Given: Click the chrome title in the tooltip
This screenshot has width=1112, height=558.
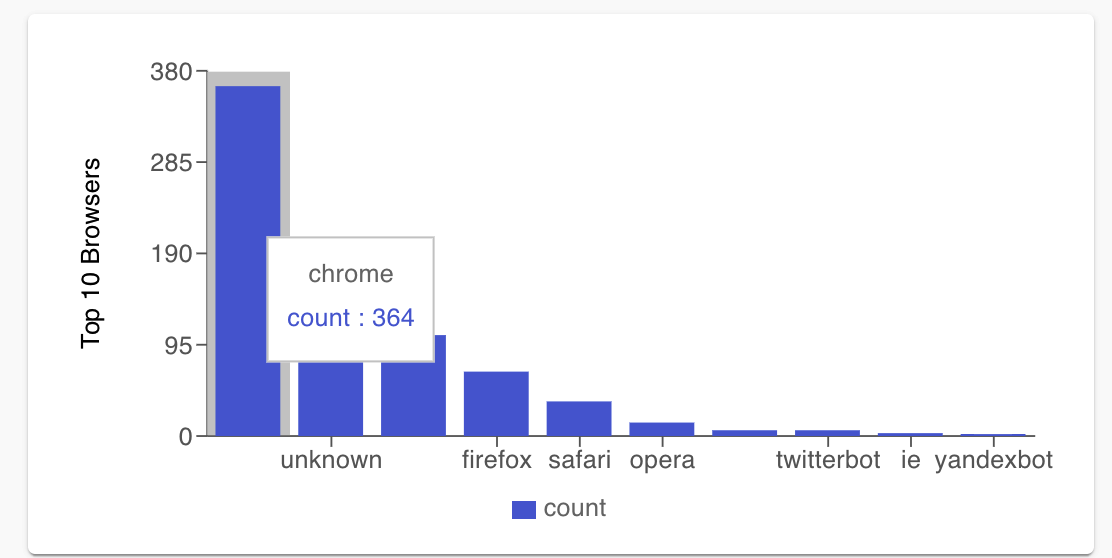Looking at the screenshot, I should (x=350, y=274).
